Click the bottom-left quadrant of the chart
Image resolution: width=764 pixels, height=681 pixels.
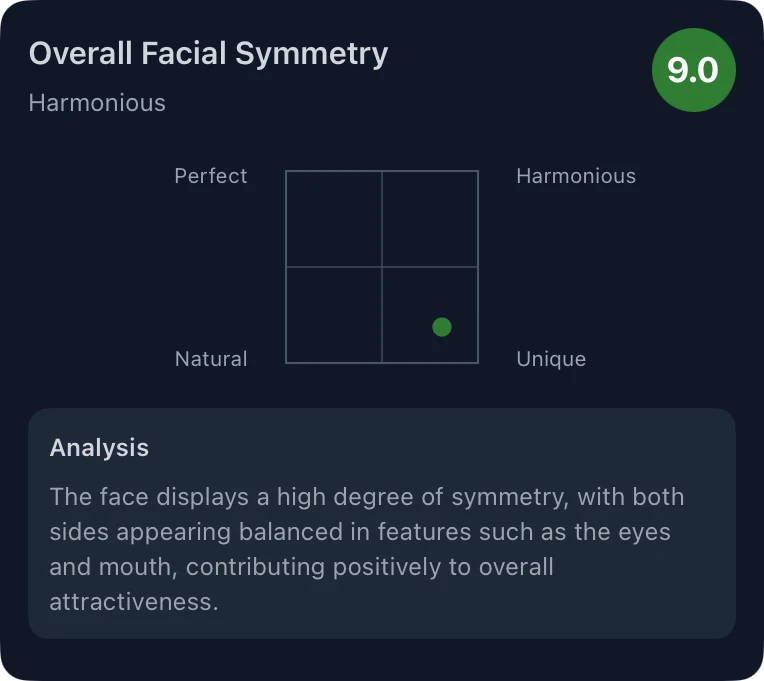point(334,315)
